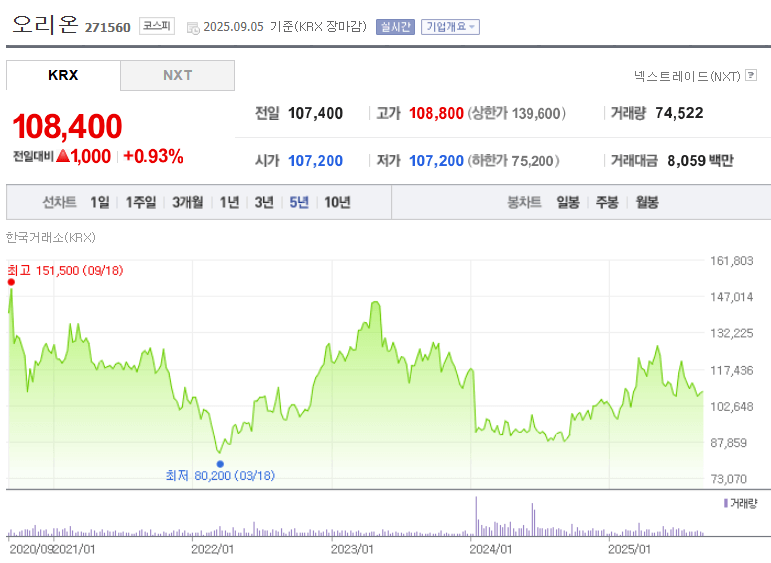Click the 최저 80,200 (03/18) label
The image size is (771, 563).
click(x=220, y=475)
